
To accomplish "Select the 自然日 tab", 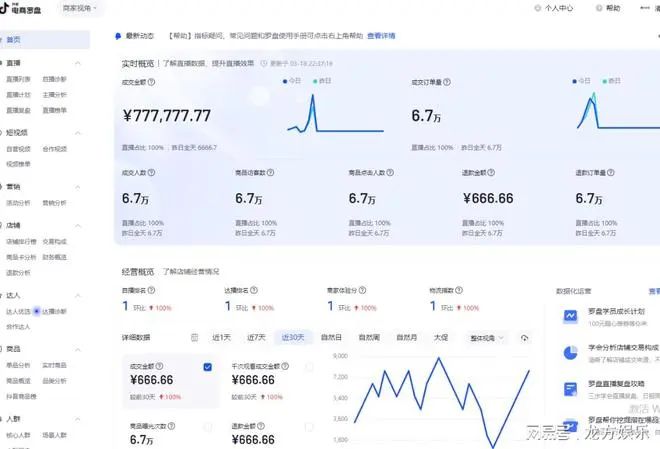I will 331,337.
